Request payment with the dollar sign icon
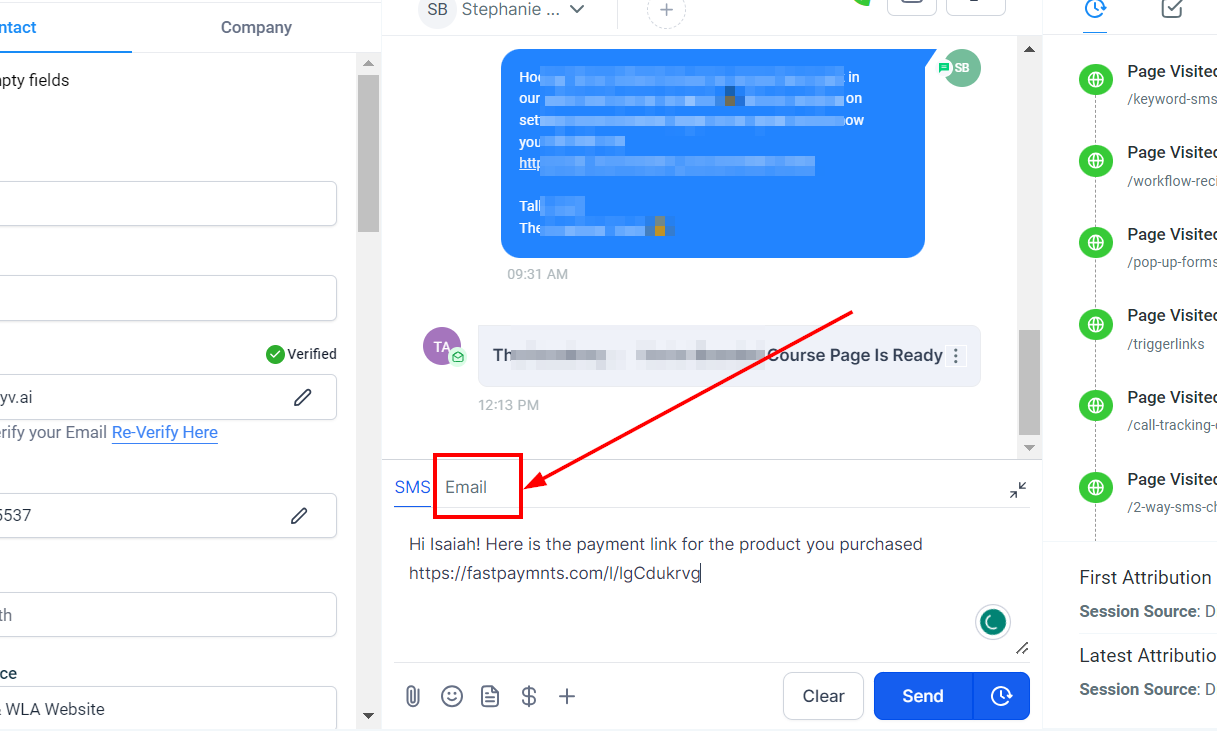This screenshot has height=731, width=1217. pos(530,696)
